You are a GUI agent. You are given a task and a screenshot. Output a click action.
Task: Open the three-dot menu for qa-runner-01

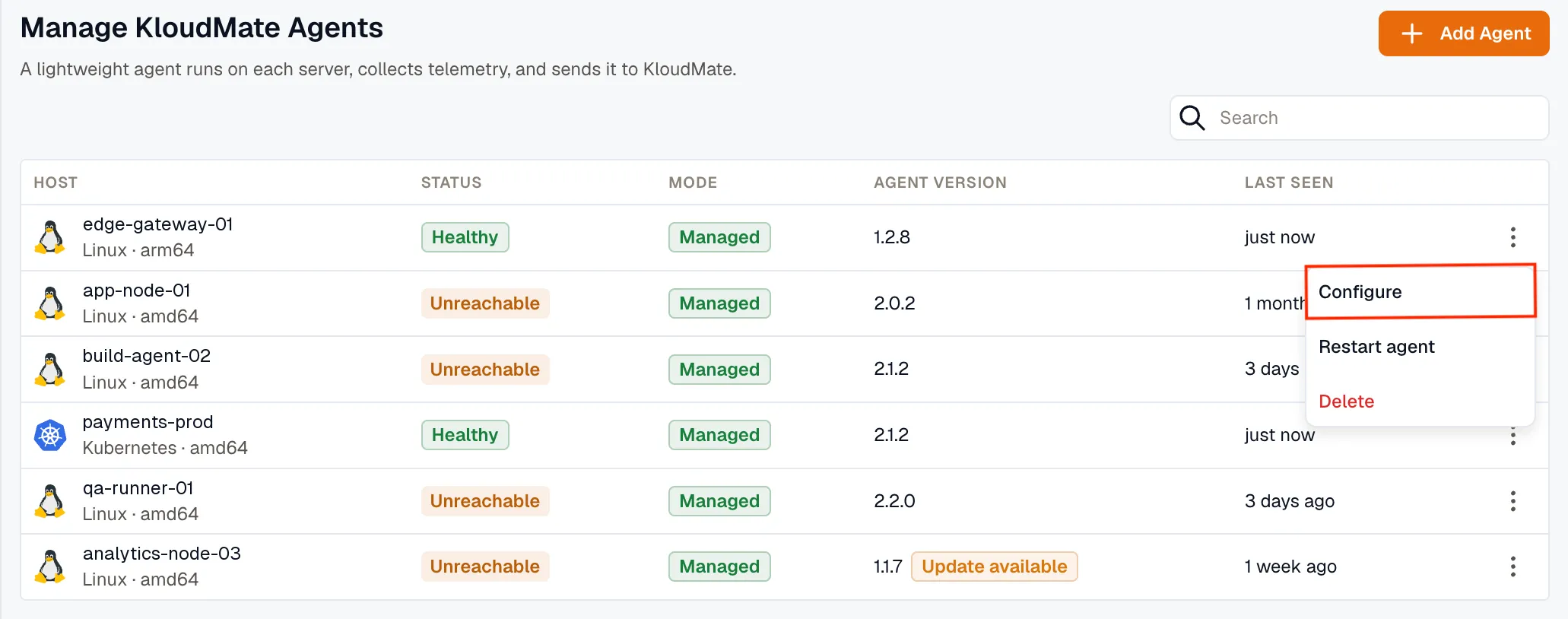click(x=1512, y=501)
